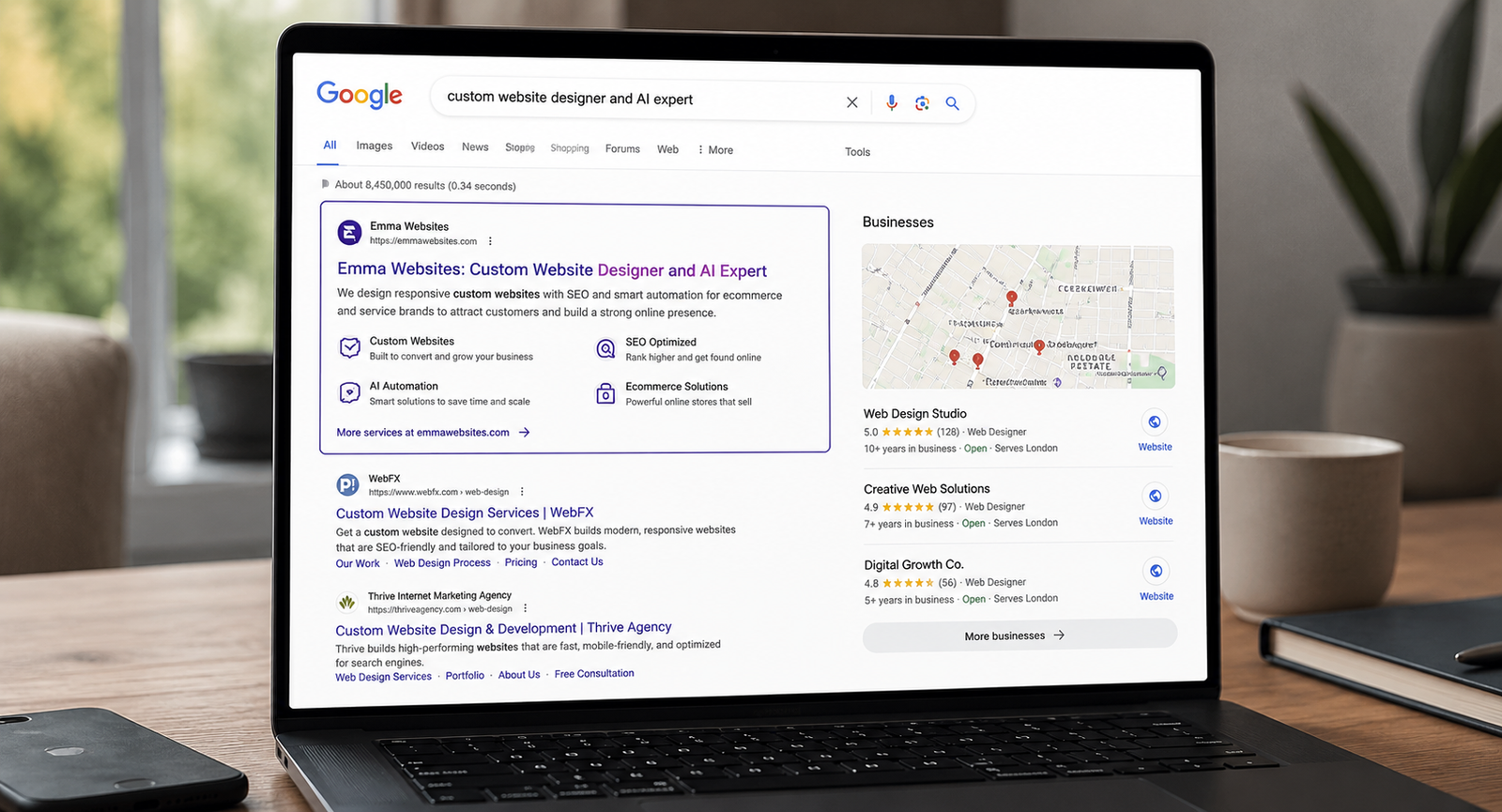This screenshot has height=812, width=1502.
Task: Open Thrive Free Consultation sitelink
Action: pyautogui.click(x=594, y=673)
